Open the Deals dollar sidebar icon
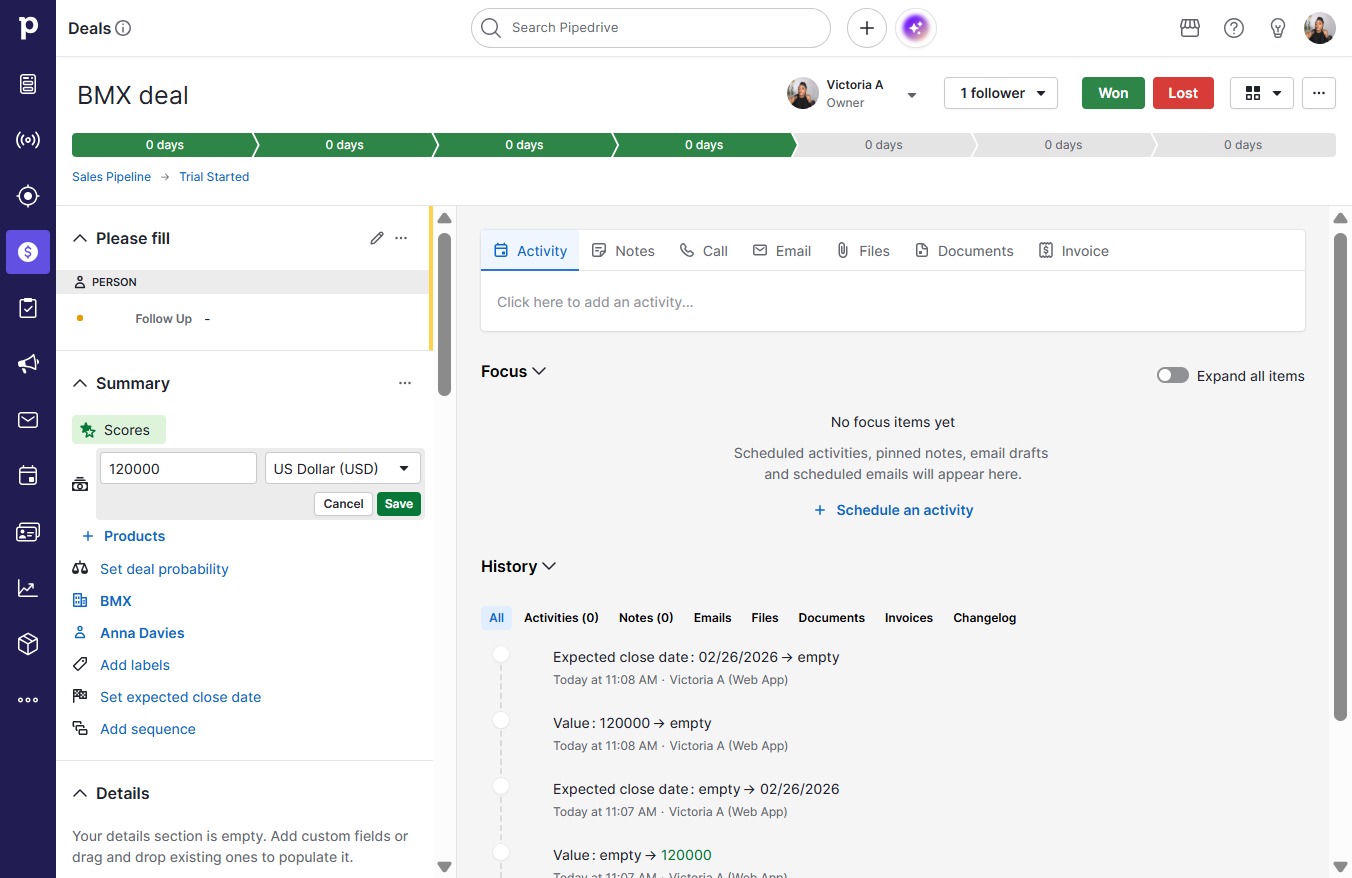 28,252
